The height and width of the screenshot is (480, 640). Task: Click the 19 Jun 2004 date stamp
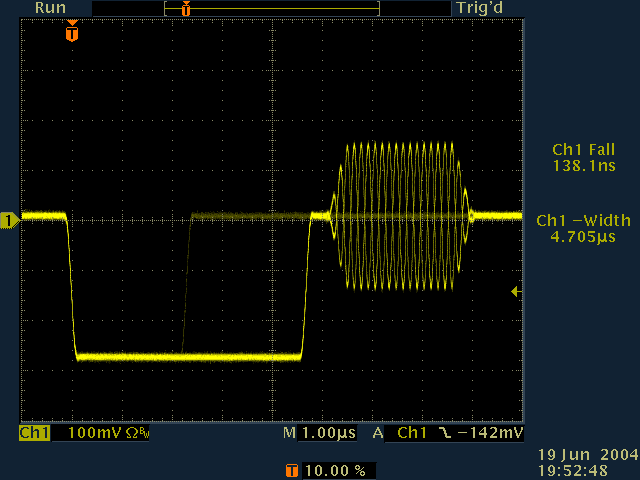tap(584, 455)
